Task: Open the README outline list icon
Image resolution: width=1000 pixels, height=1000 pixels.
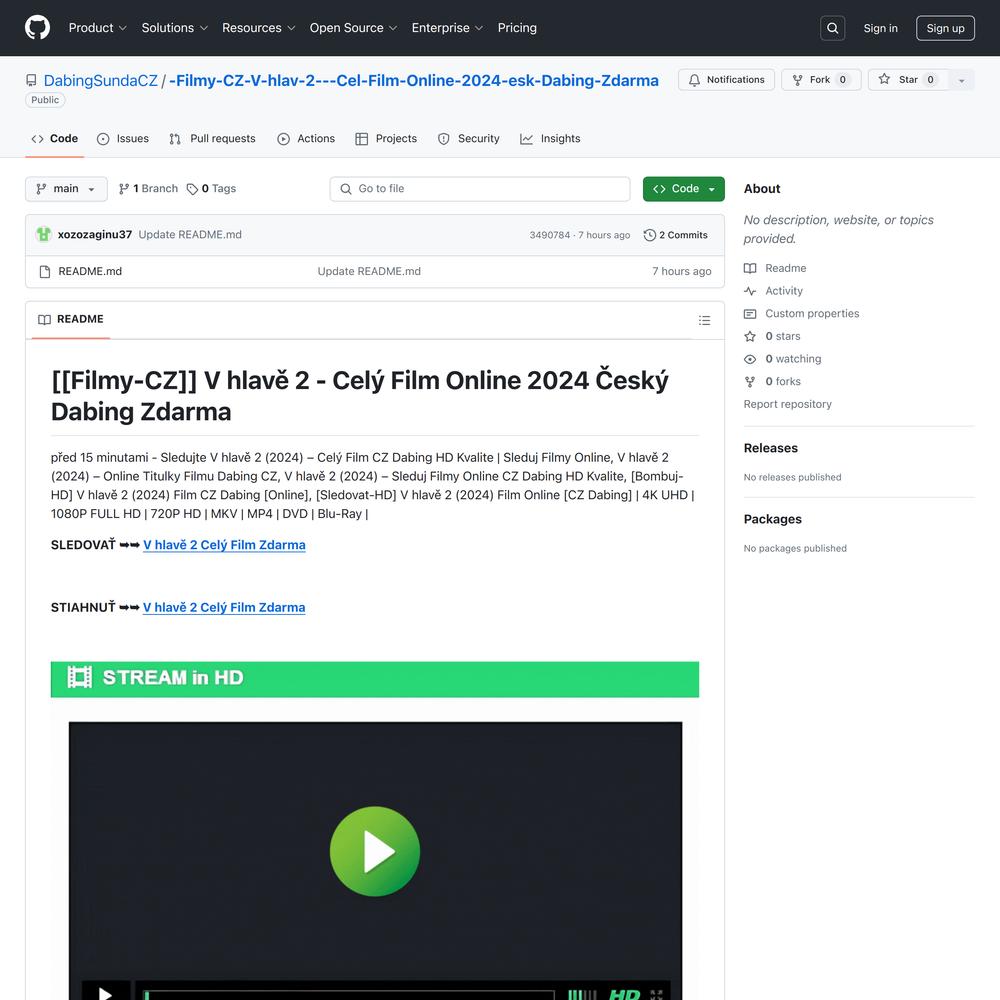Action: pos(704,320)
